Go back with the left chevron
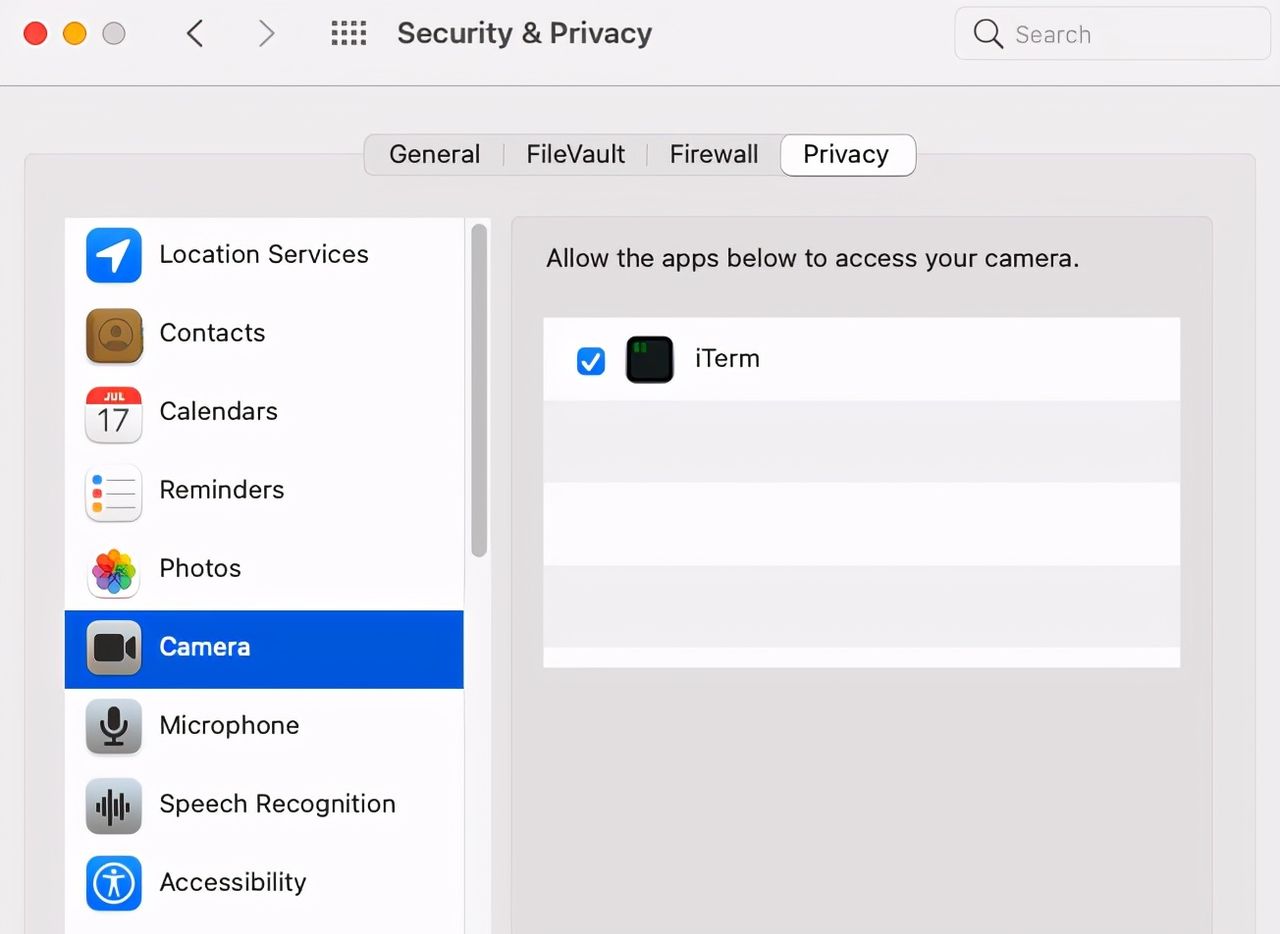Image resolution: width=1280 pixels, height=934 pixels. tap(195, 34)
